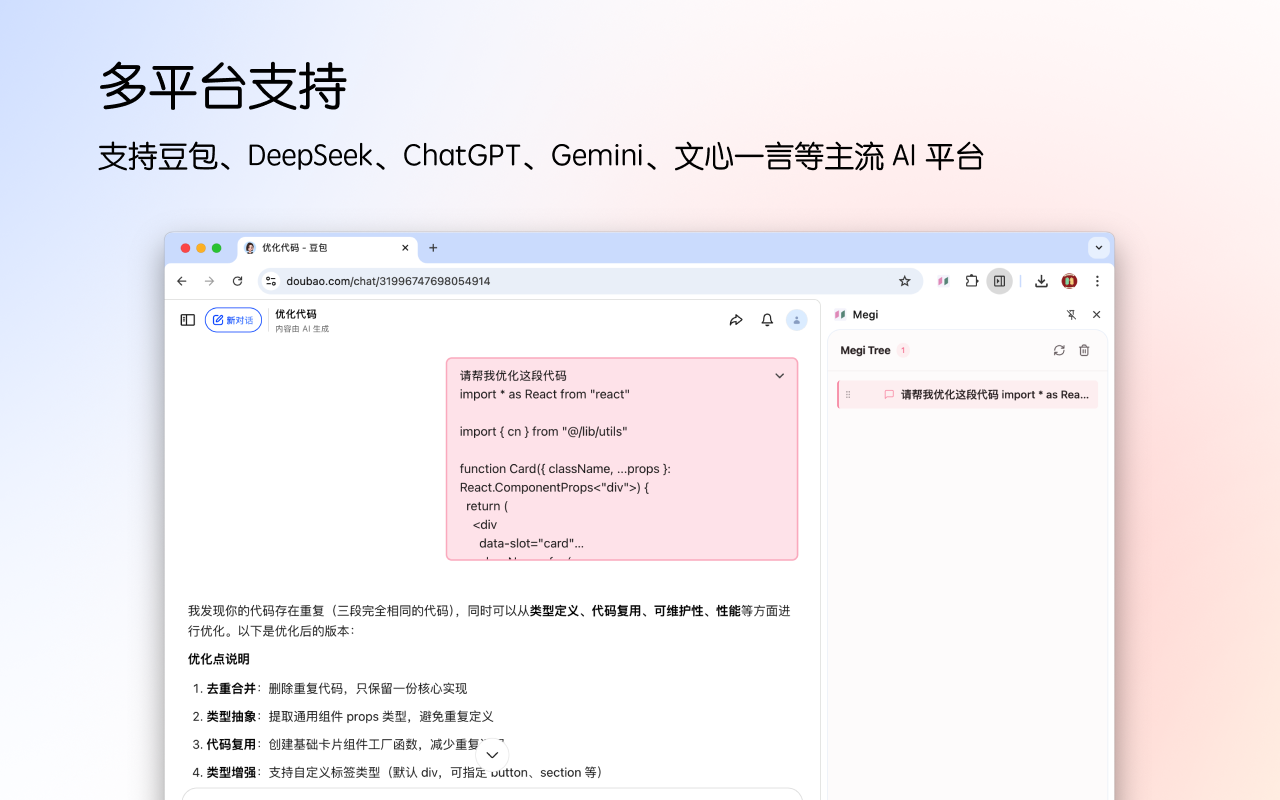Switch to the 优化代码 - 豆包 browser tab
Image resolution: width=1280 pixels, height=800 pixels.
click(320, 248)
